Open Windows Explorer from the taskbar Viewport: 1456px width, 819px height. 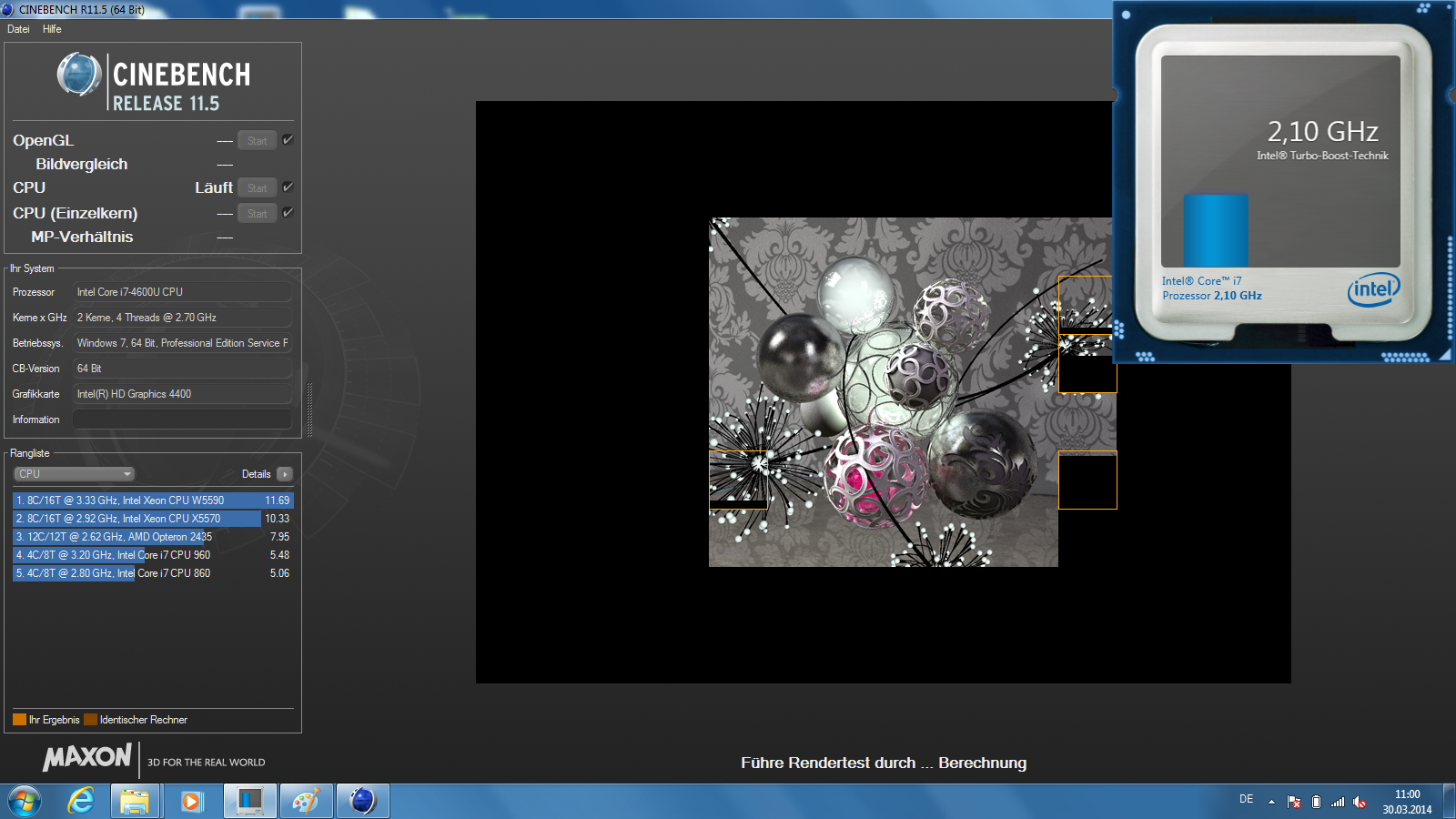tap(135, 802)
